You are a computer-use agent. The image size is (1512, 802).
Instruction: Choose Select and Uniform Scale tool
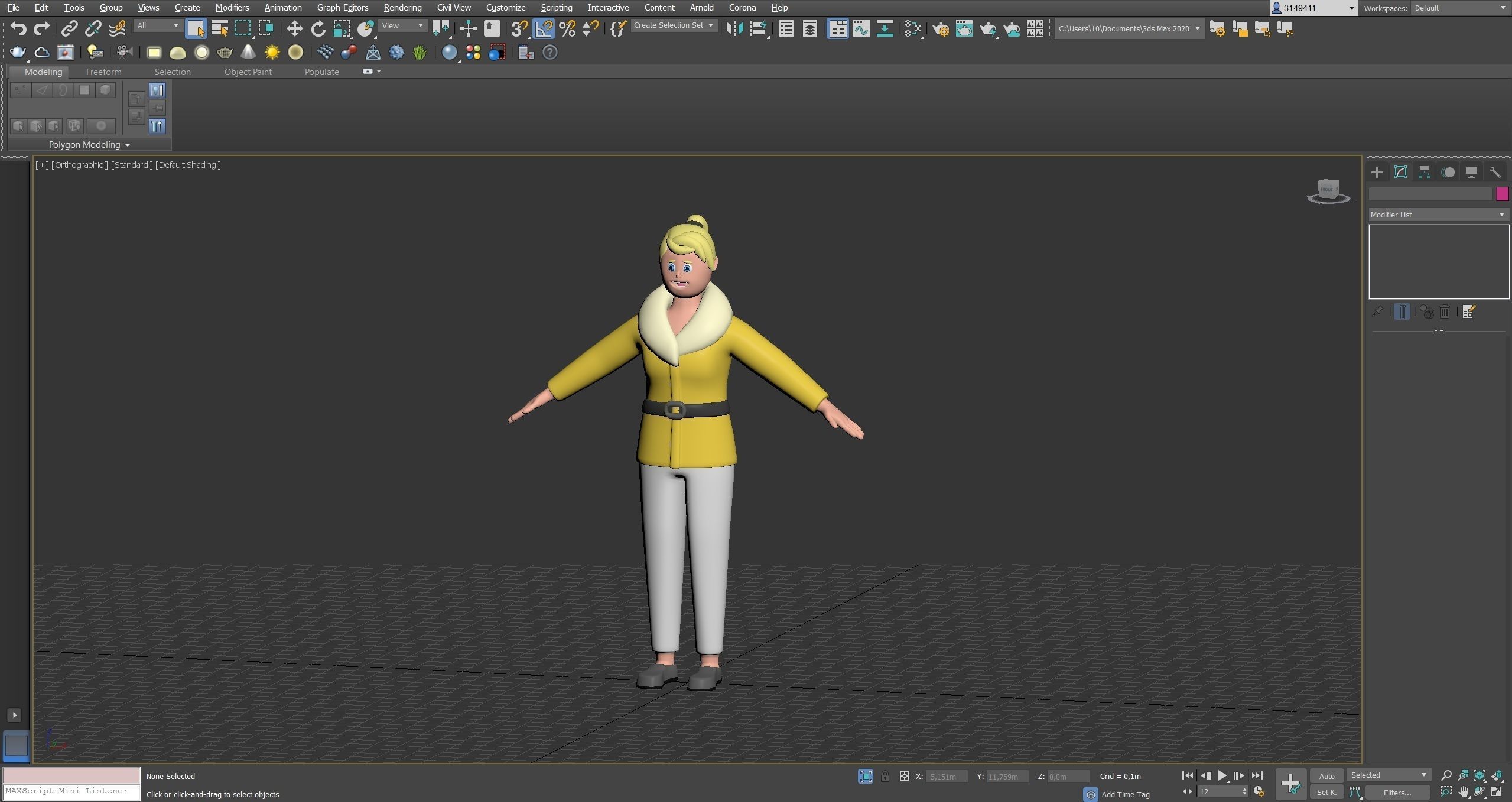(342, 28)
